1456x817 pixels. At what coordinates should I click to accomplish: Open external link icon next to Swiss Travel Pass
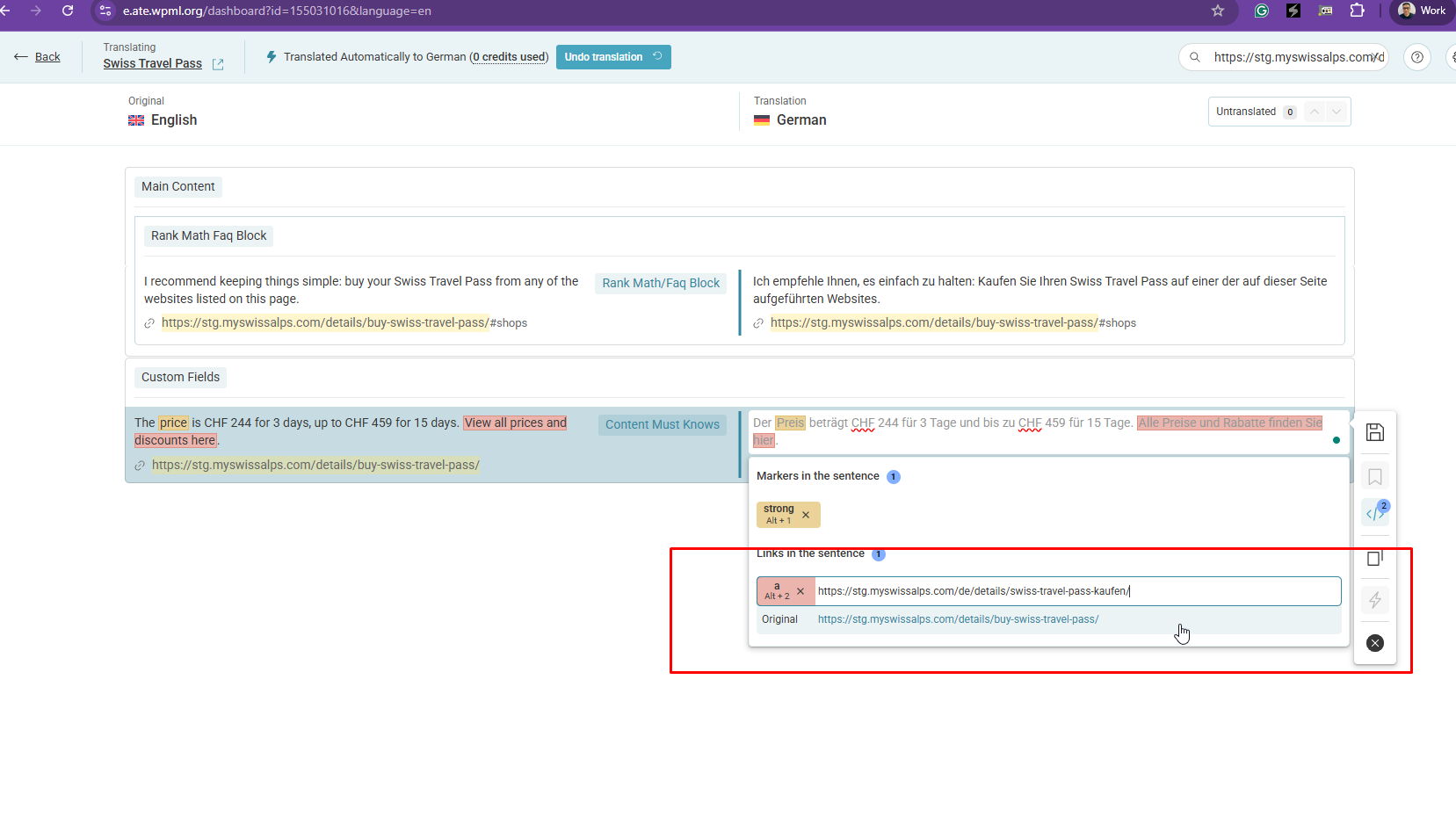coord(218,64)
